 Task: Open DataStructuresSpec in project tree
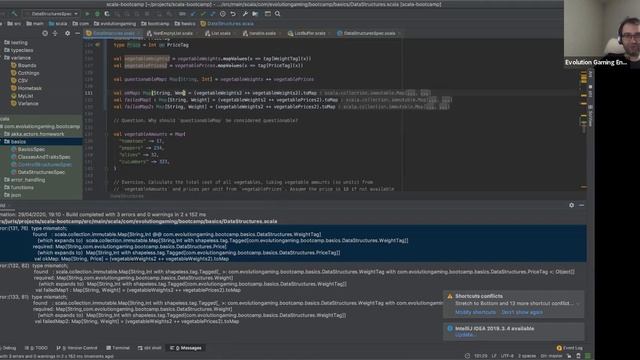[x=38, y=172]
